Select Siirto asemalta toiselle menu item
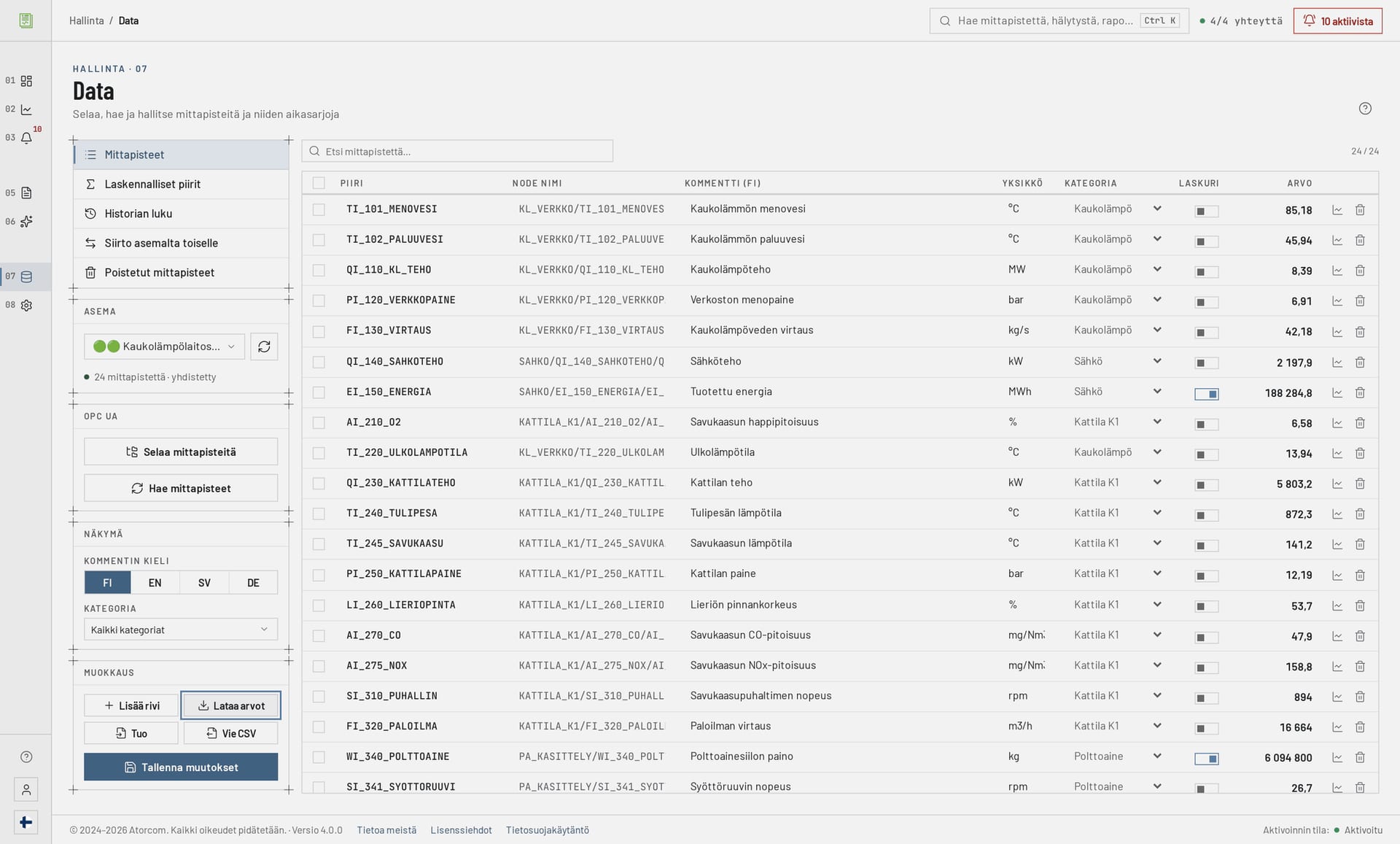Viewport: 1400px width, 844px height. click(182, 243)
